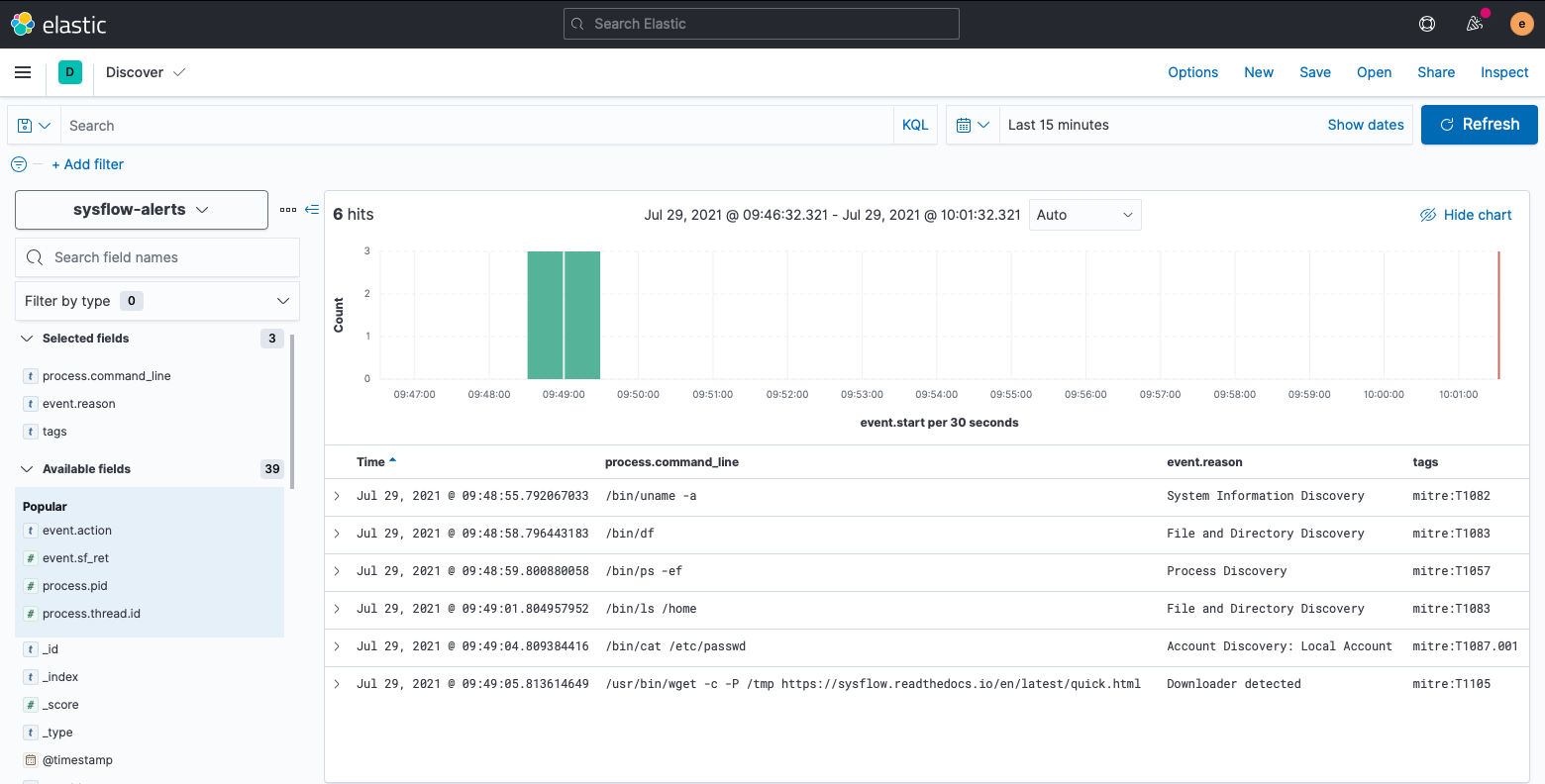
Task: Expand the wget downloader row
Action: (x=337, y=684)
